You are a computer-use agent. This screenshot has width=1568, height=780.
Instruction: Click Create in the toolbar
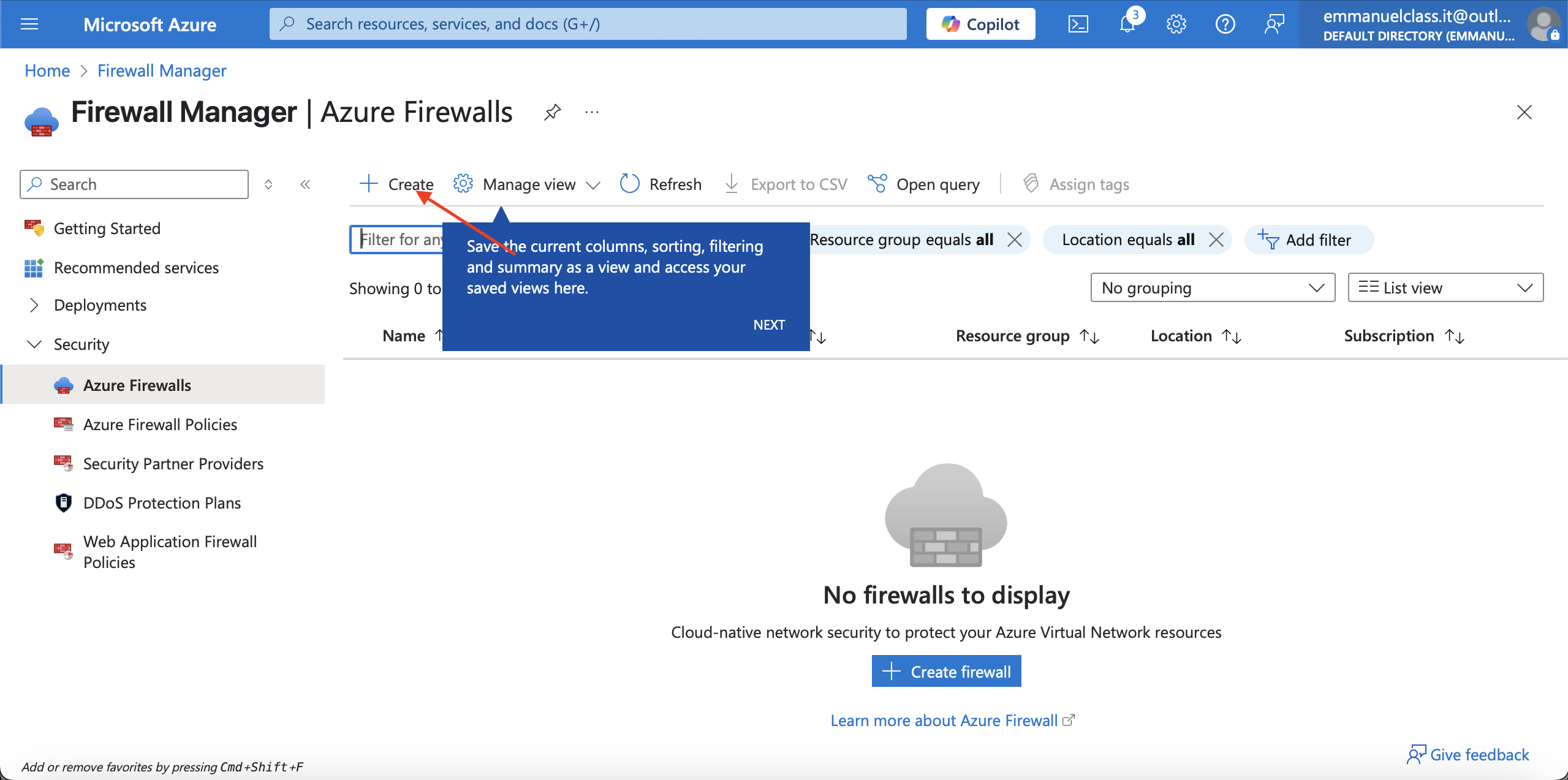[396, 184]
